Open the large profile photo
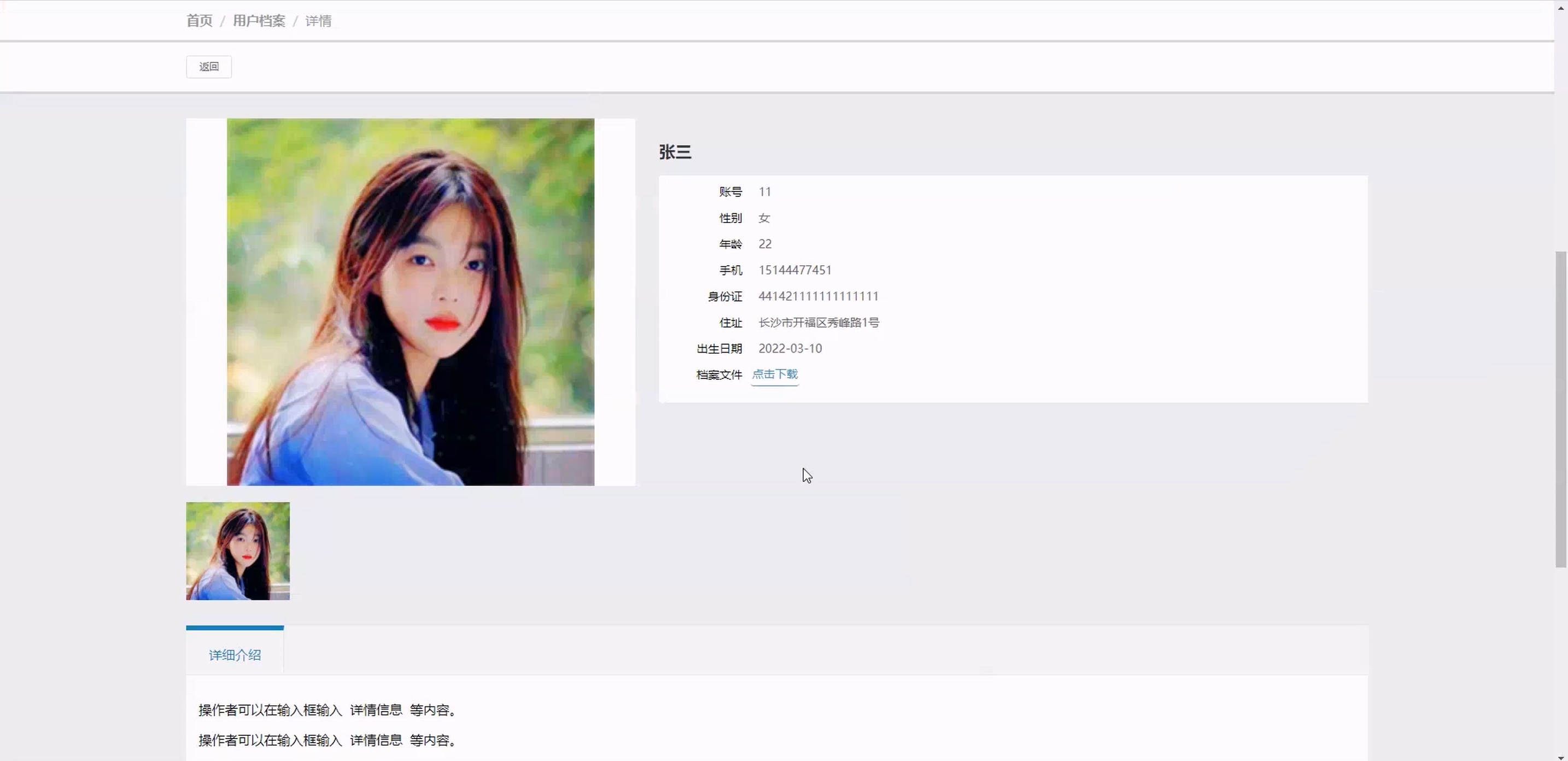The width and height of the screenshot is (1568, 761). coord(410,302)
